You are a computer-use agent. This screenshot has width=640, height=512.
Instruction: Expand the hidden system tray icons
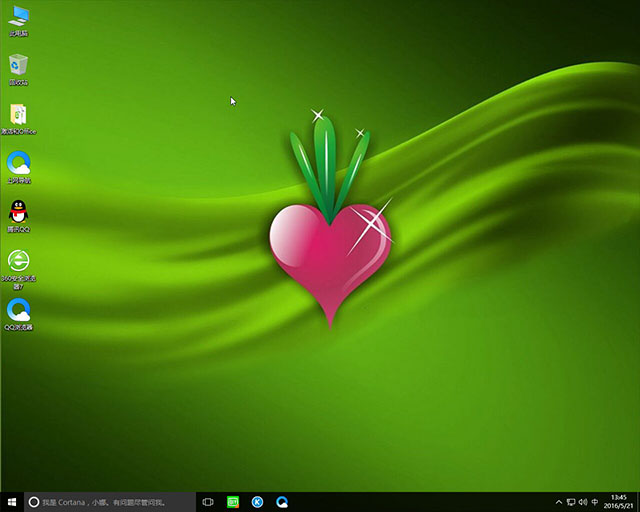coord(558,501)
